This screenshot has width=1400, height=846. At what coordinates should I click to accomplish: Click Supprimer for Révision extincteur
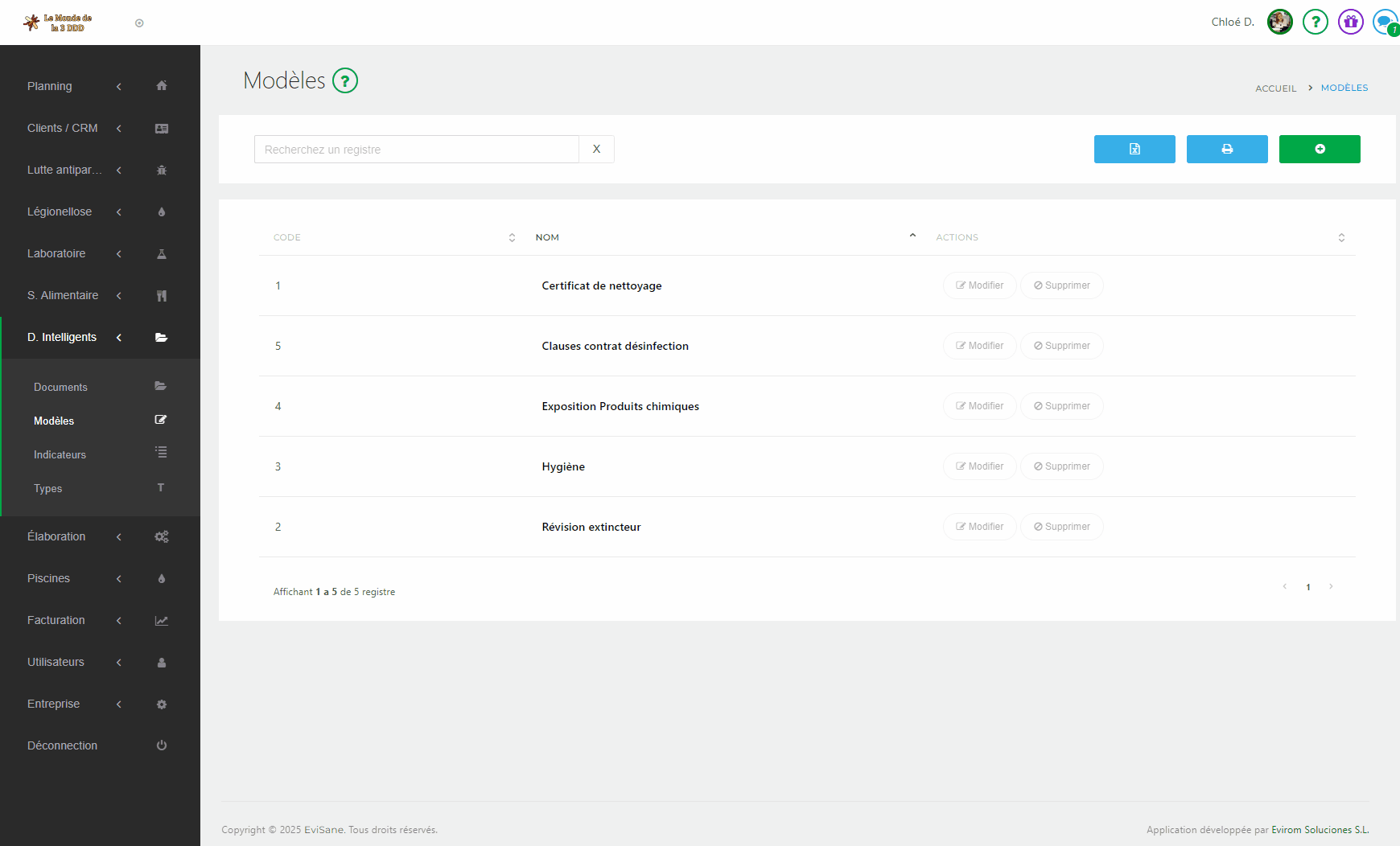[1061, 527]
